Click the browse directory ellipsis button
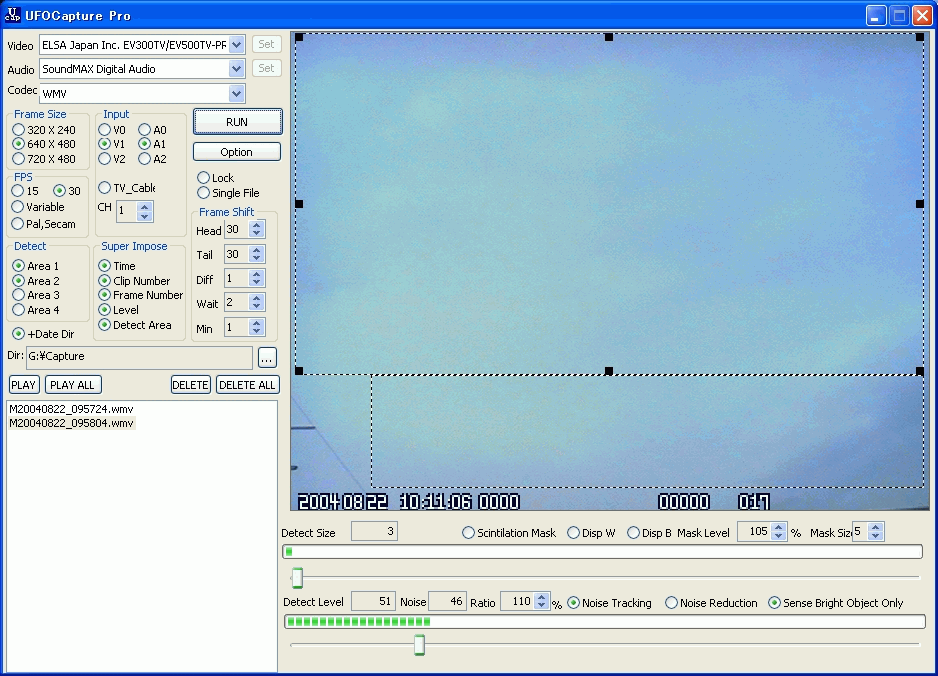938x676 pixels. [267, 357]
